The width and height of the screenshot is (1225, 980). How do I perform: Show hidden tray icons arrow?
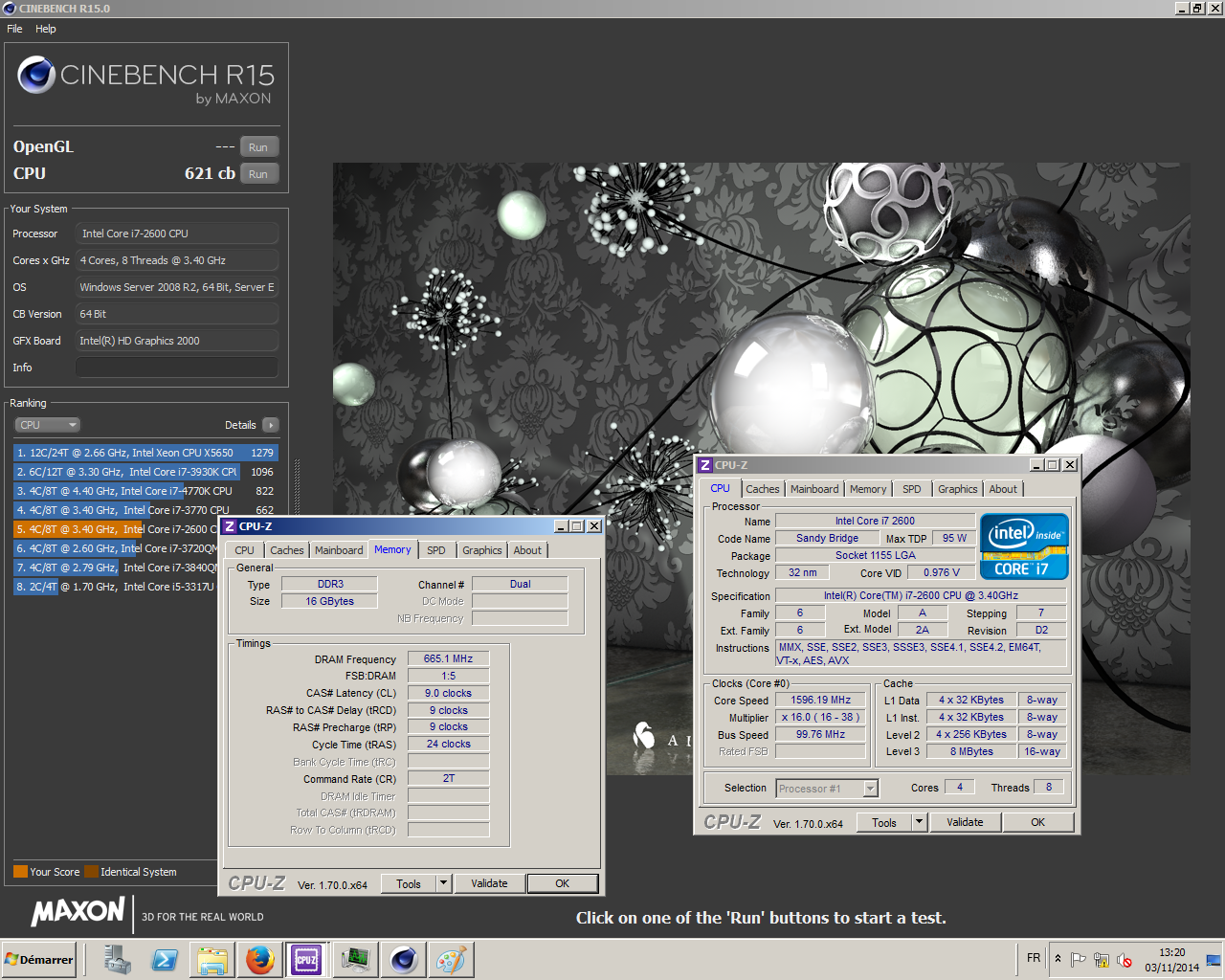(1058, 959)
